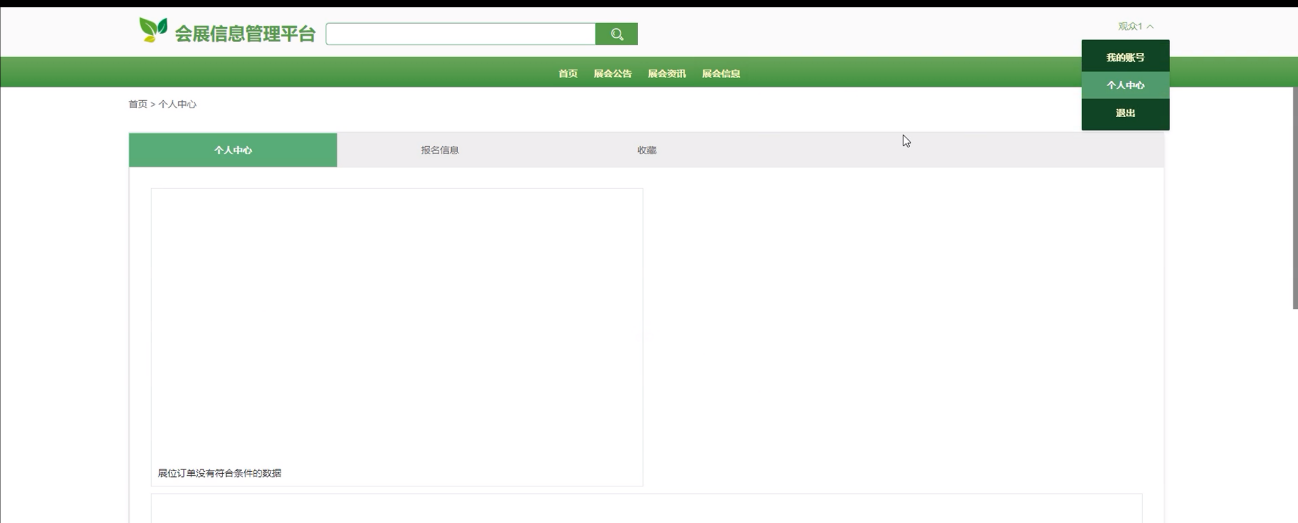This screenshot has width=1298, height=523.
Task: Click the 会展信息管理平台 site title
Action: click(245, 34)
